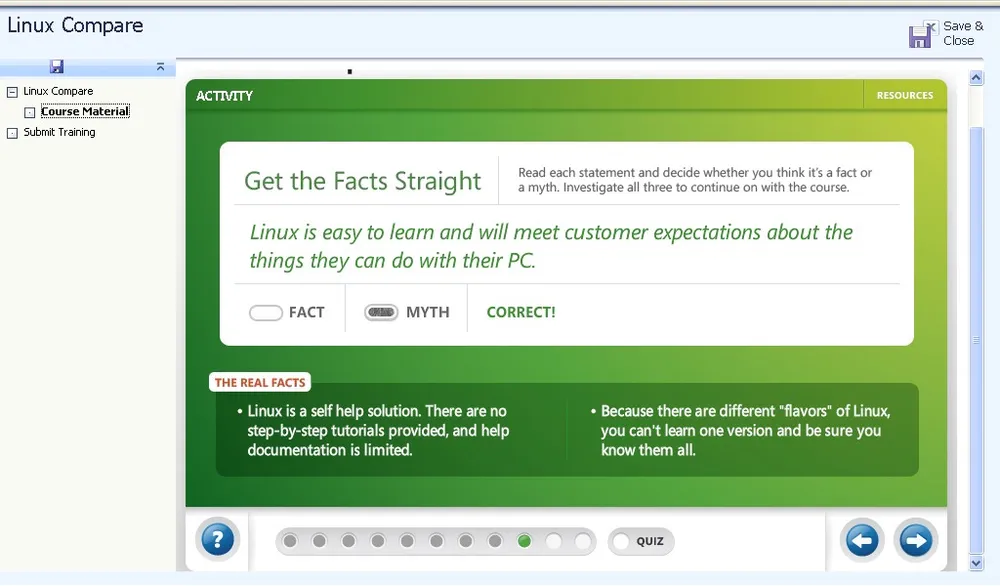
Task: Open the Submit Training item
Action: tap(59, 132)
